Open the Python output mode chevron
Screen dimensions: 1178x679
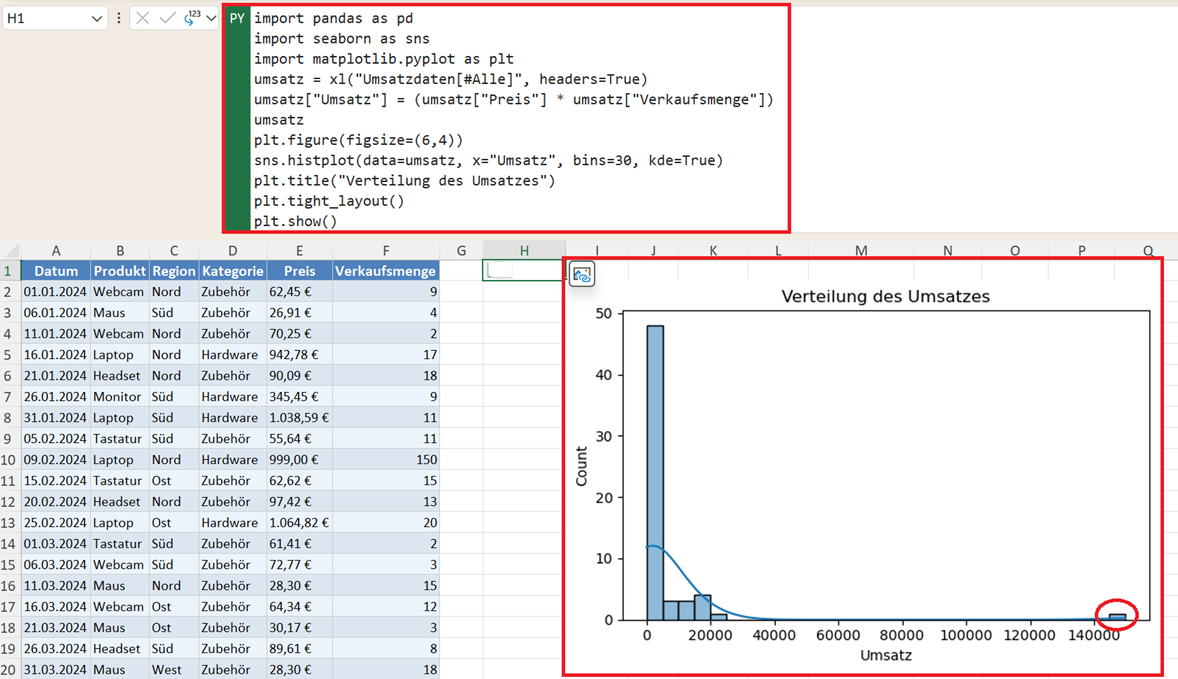coord(211,18)
